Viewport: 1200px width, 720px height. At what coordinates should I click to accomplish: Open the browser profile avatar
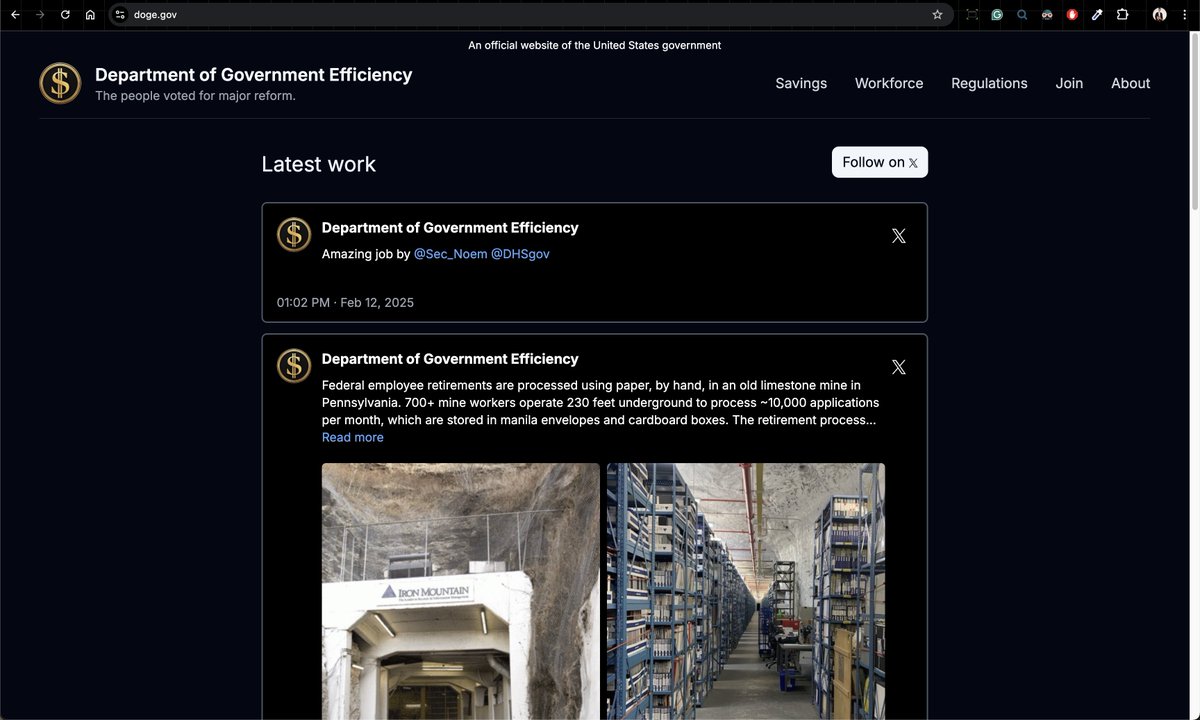pos(1160,15)
